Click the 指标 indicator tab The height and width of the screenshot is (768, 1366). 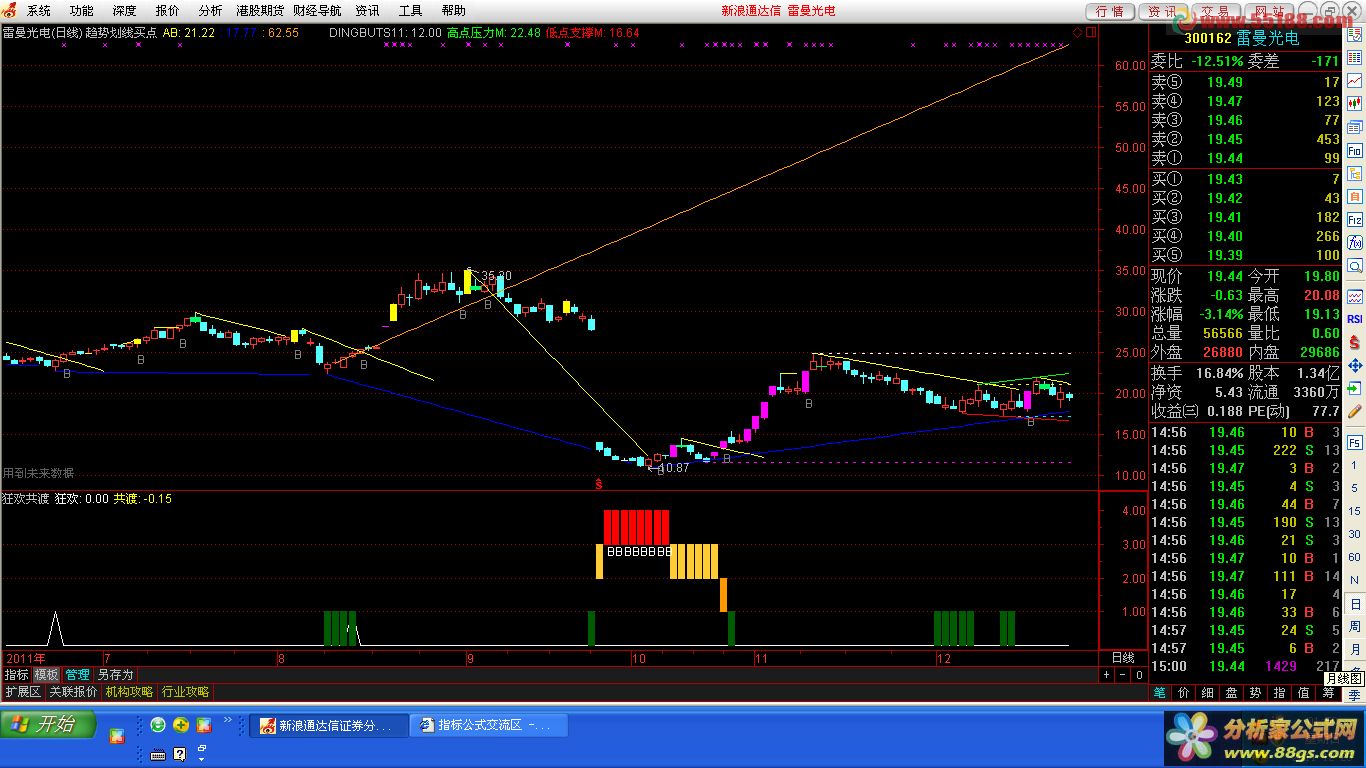point(16,675)
